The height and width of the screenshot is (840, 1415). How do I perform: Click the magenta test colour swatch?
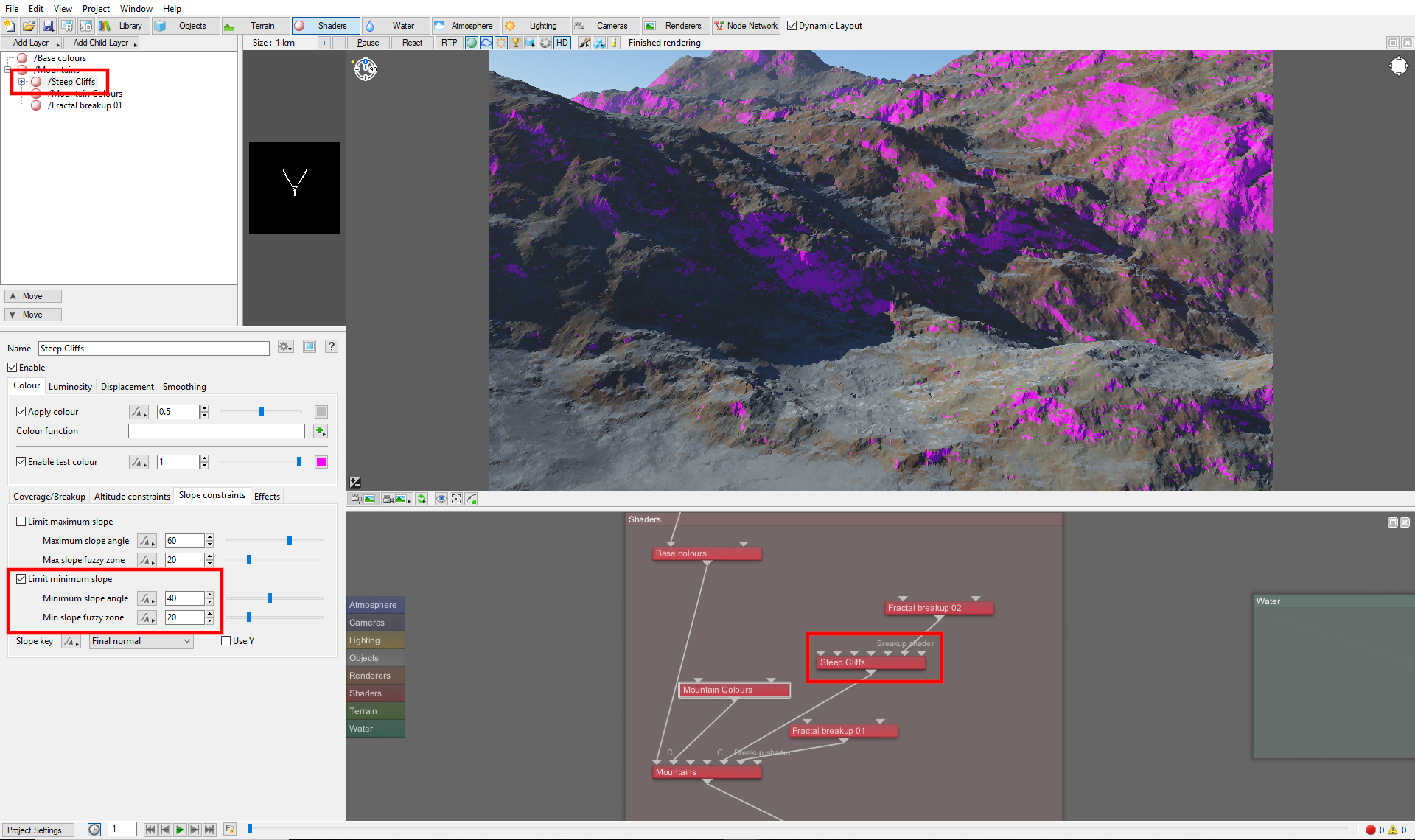point(321,462)
